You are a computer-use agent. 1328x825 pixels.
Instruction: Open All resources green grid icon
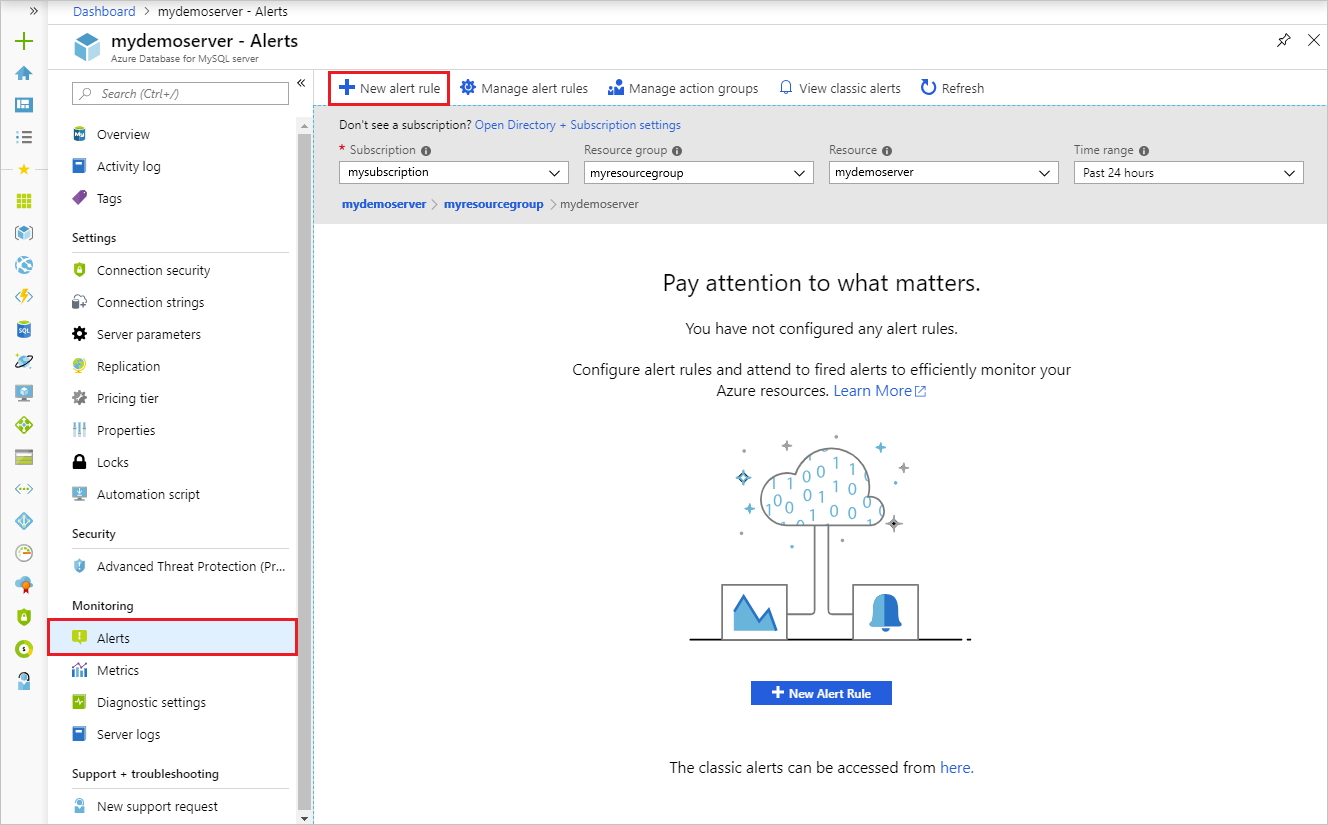pyautogui.click(x=24, y=201)
